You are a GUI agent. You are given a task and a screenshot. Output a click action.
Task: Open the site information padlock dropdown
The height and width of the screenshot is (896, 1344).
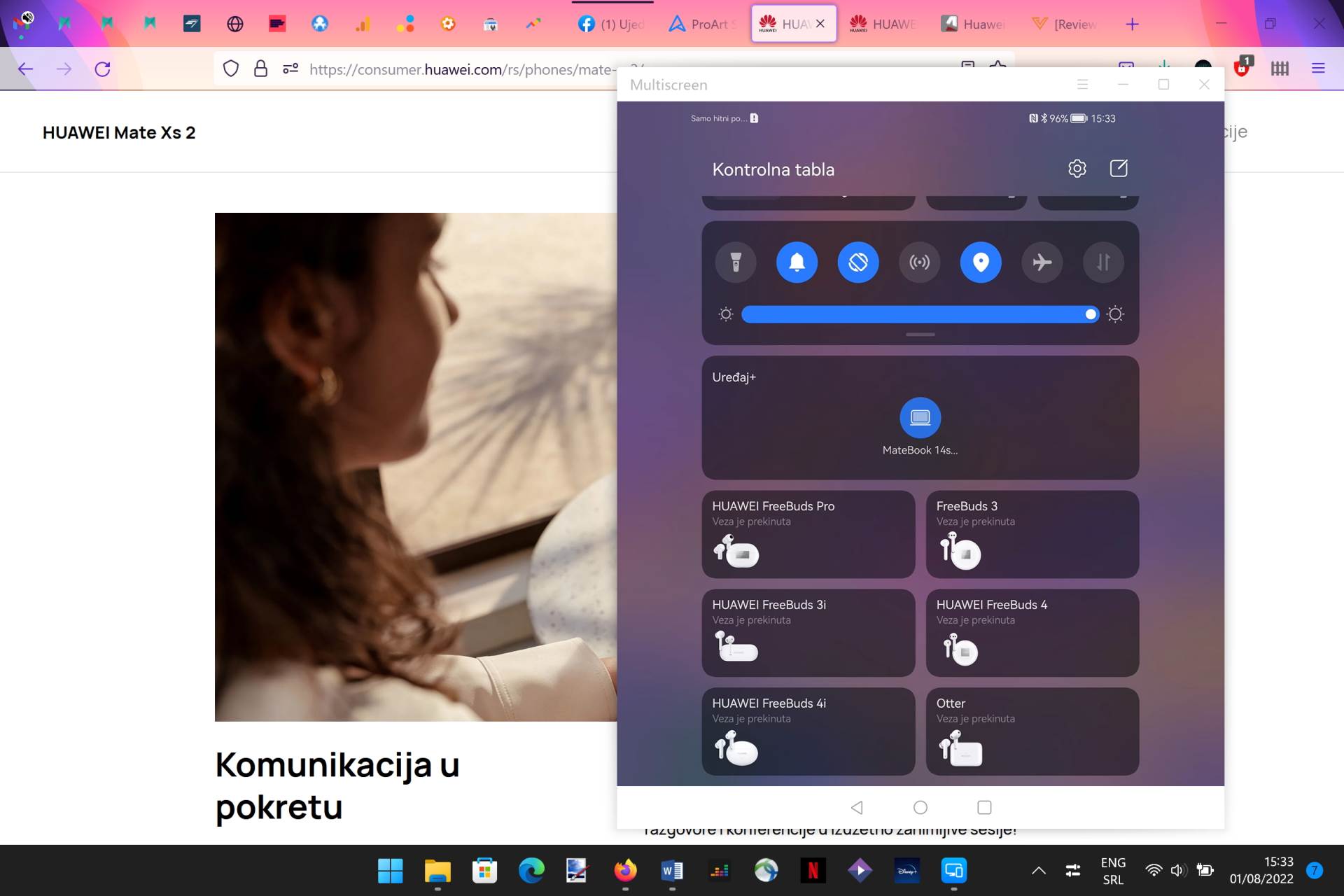click(x=260, y=69)
